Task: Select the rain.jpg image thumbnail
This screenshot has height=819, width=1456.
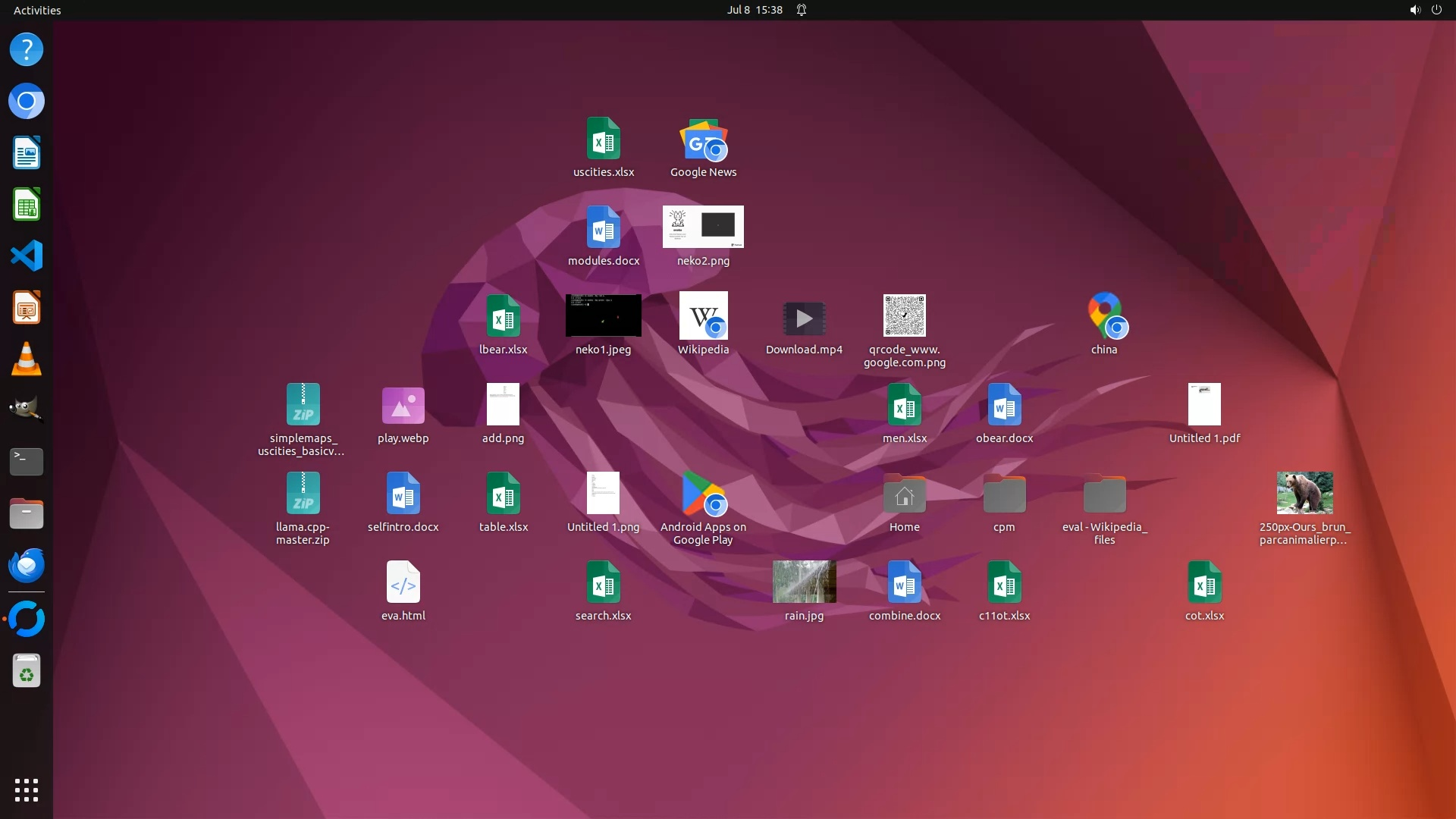Action: click(x=804, y=582)
